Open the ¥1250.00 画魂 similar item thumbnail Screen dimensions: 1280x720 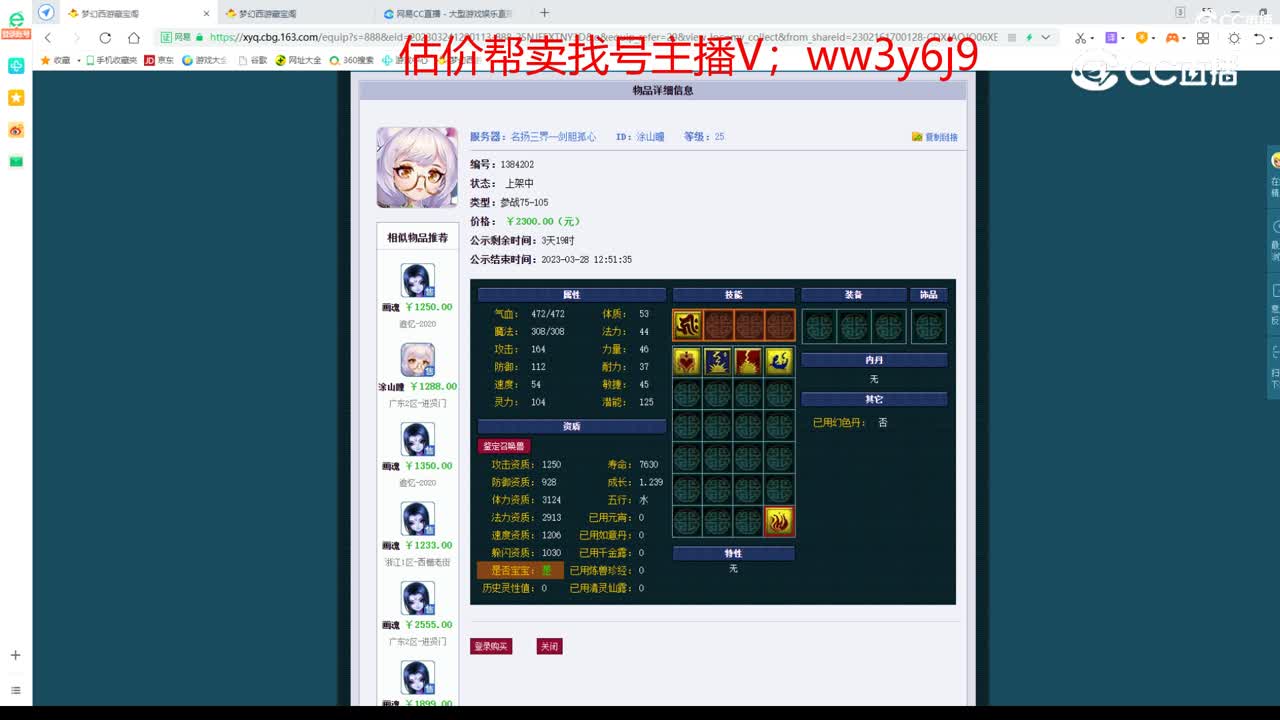point(417,280)
